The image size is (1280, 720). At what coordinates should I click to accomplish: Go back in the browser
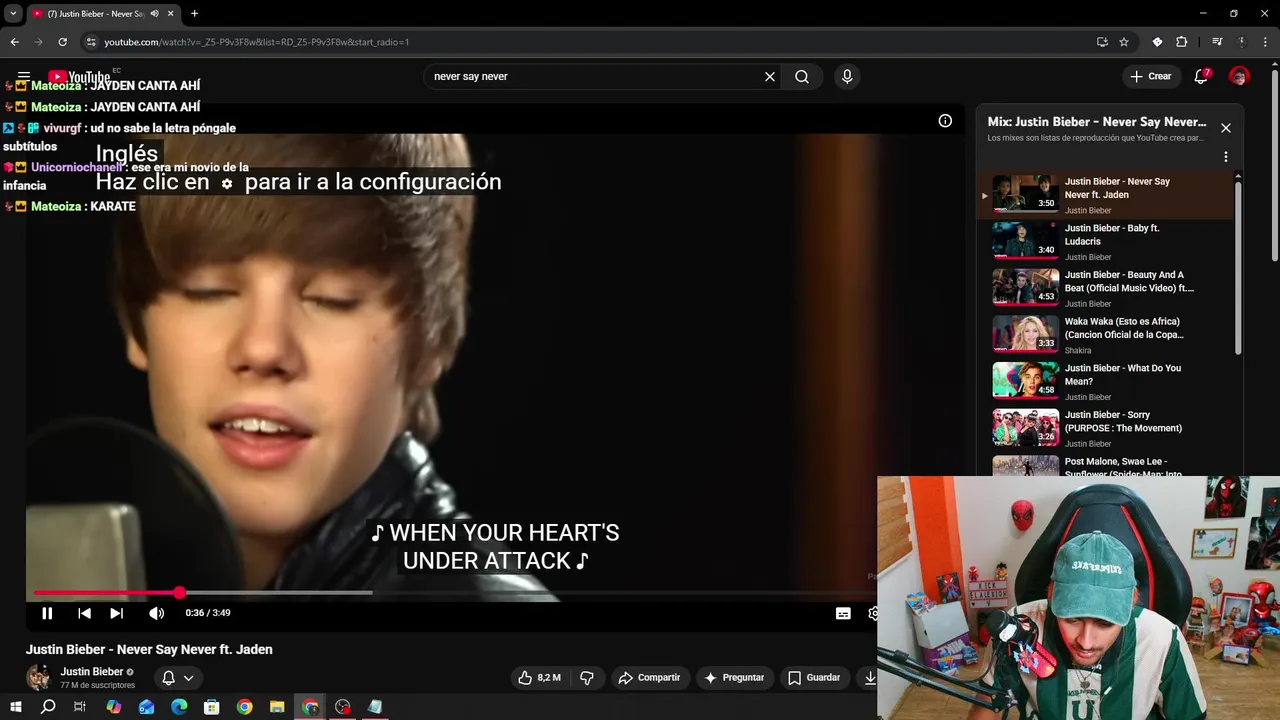(14, 42)
